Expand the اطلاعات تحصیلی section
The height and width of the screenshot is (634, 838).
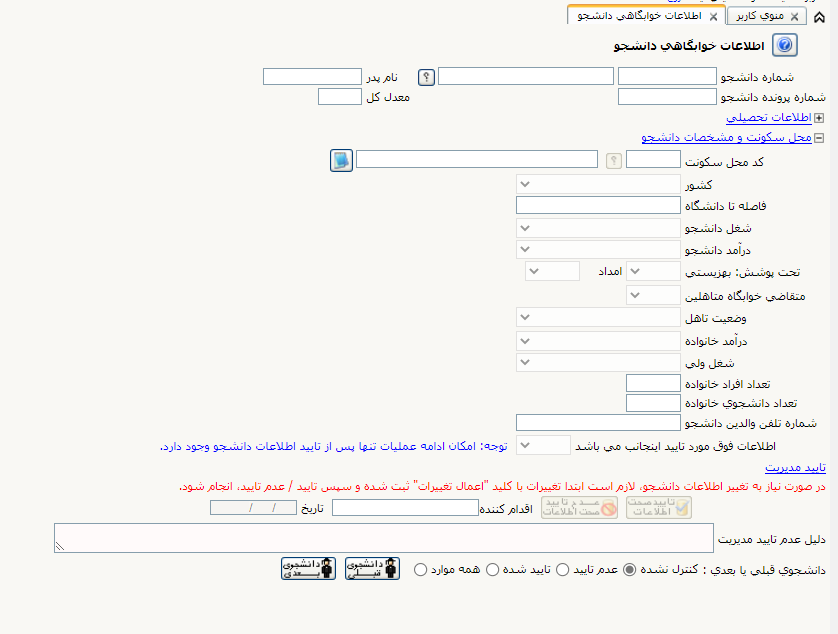[x=818, y=118]
